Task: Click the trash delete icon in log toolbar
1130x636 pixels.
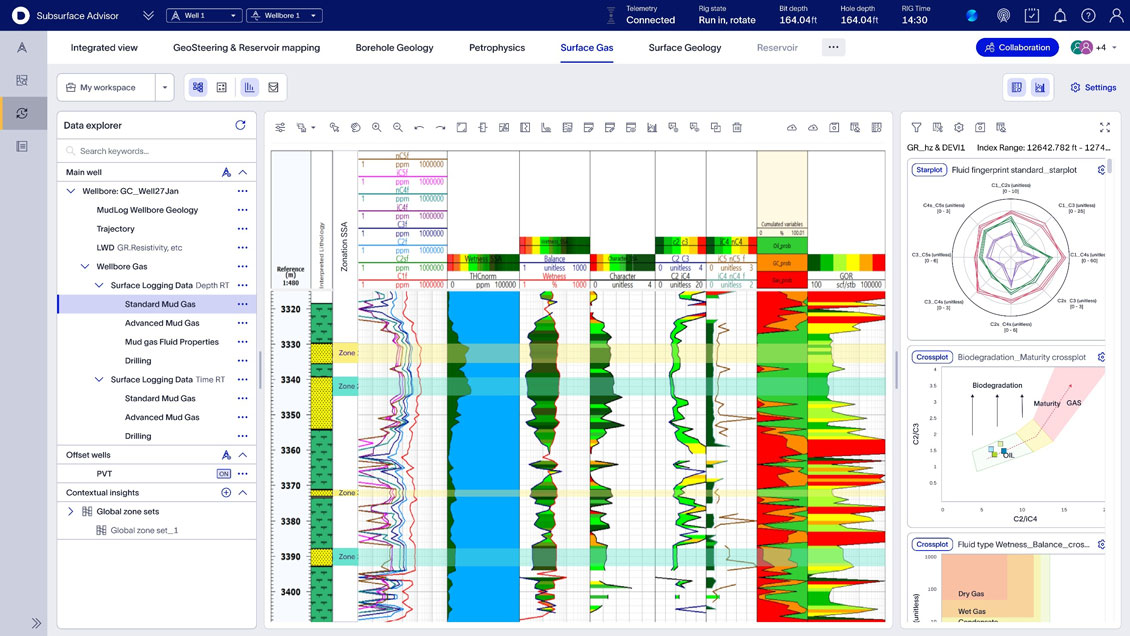Action: click(737, 128)
